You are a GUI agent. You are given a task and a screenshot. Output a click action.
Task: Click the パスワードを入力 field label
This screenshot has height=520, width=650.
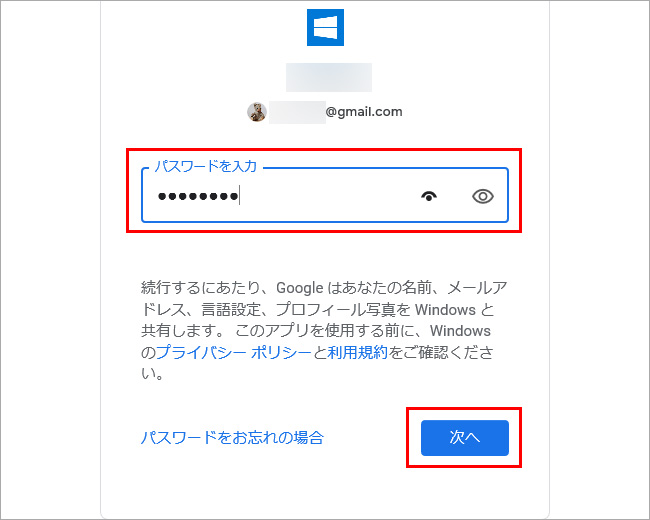206,167
